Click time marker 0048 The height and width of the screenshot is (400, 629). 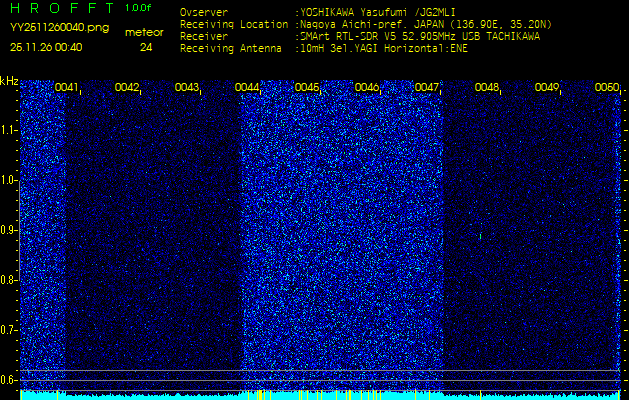(x=487, y=87)
